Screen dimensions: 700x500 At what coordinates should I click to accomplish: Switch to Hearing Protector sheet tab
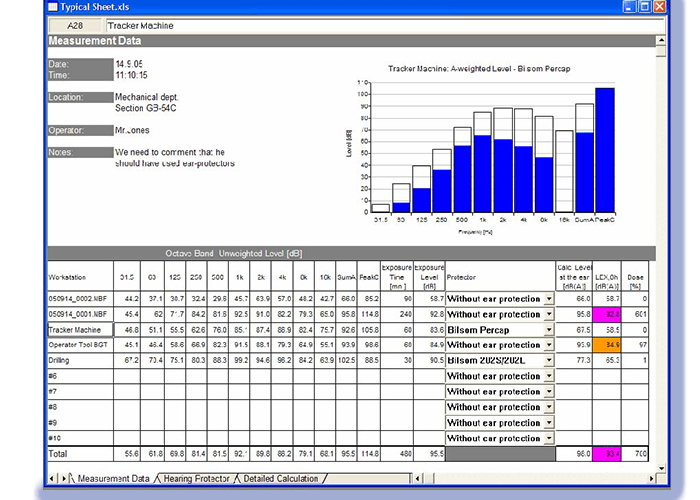(x=196, y=479)
